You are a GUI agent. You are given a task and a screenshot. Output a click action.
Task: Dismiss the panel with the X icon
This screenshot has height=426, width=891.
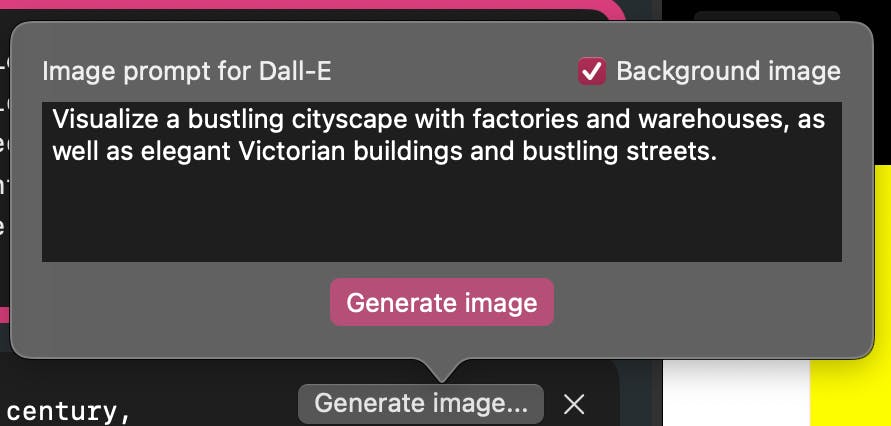[573, 404]
